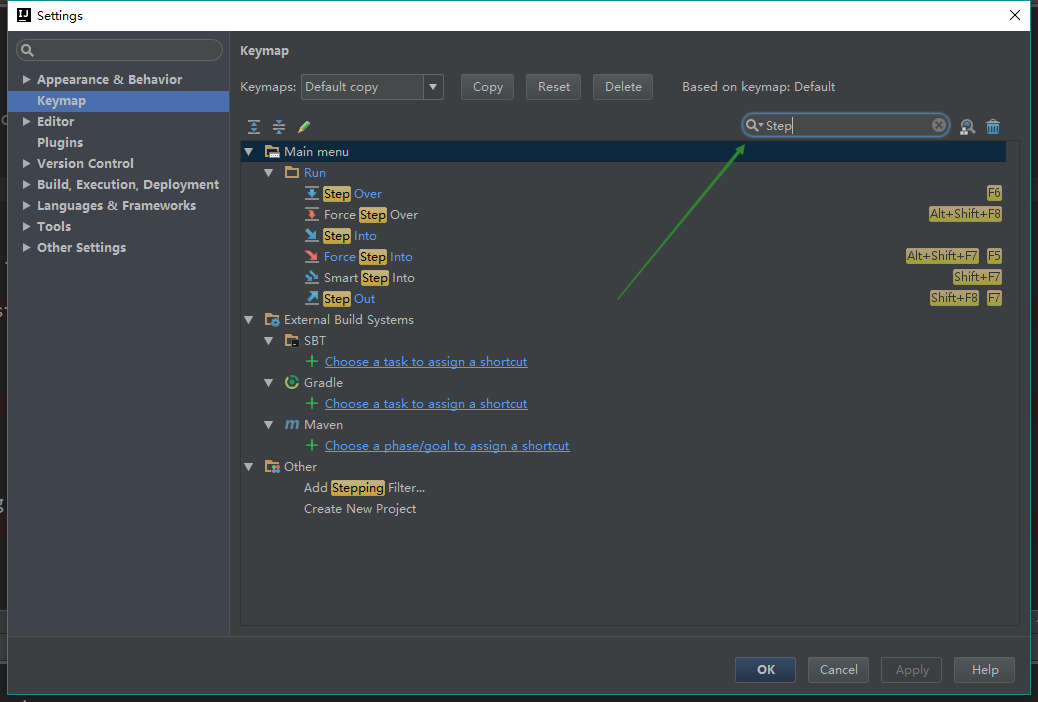Click the Smart Step Into action icon

pos(311,277)
